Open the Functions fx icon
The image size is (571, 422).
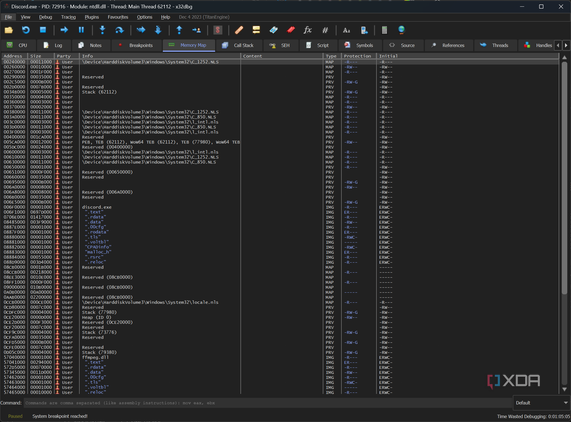308,30
